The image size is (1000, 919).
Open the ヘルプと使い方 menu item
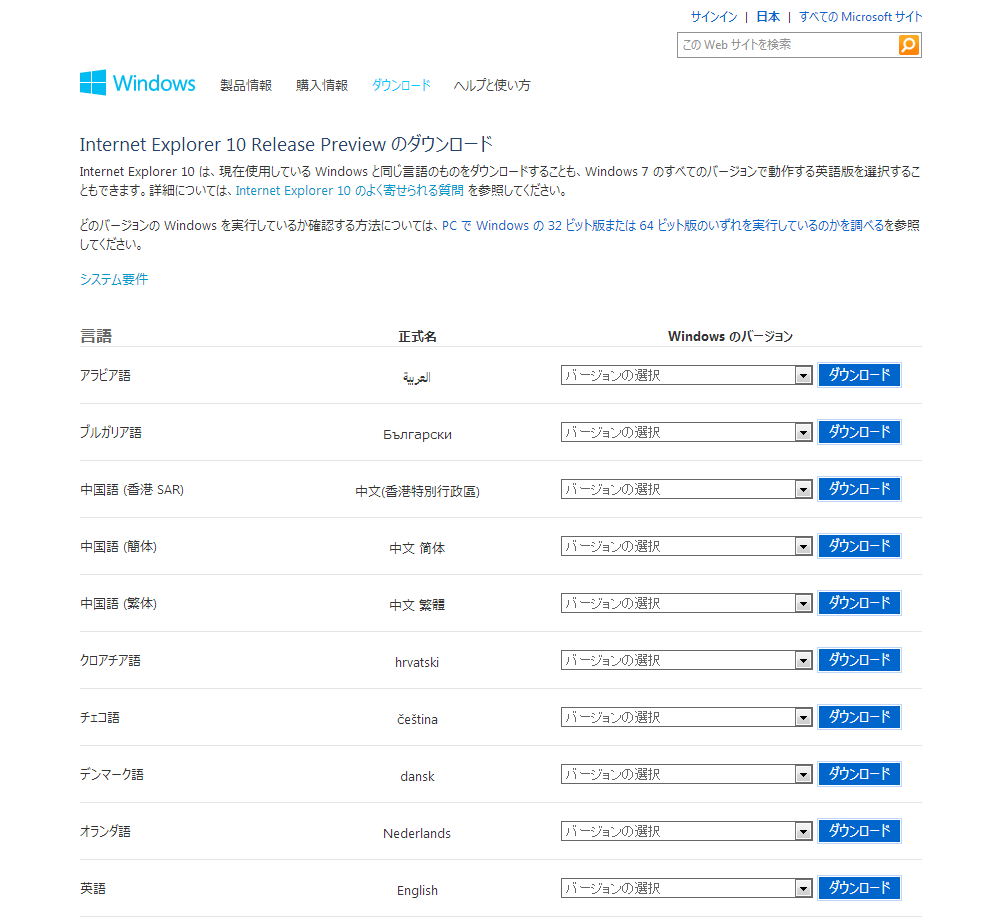[492, 85]
